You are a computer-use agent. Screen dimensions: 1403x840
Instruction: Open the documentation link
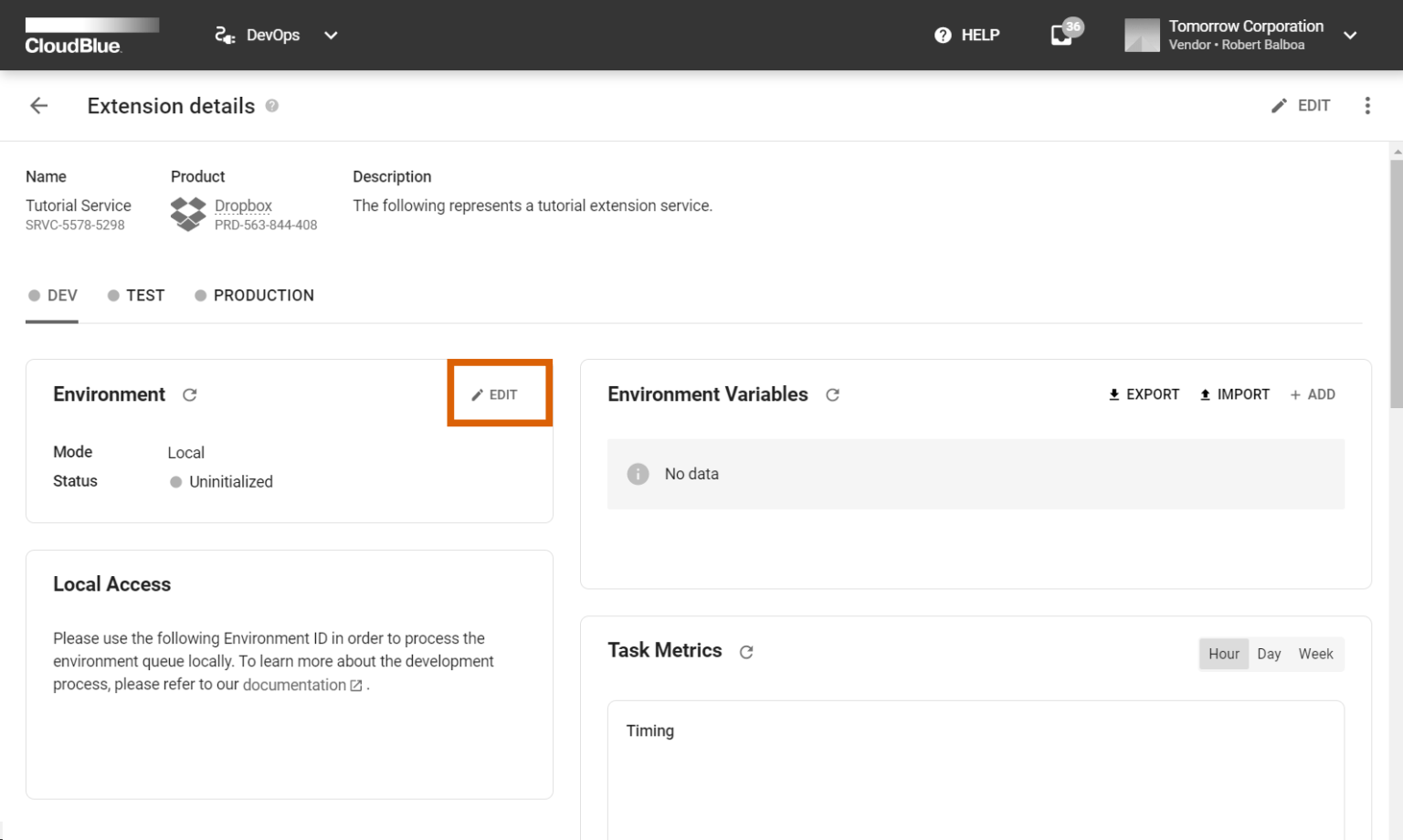(302, 685)
